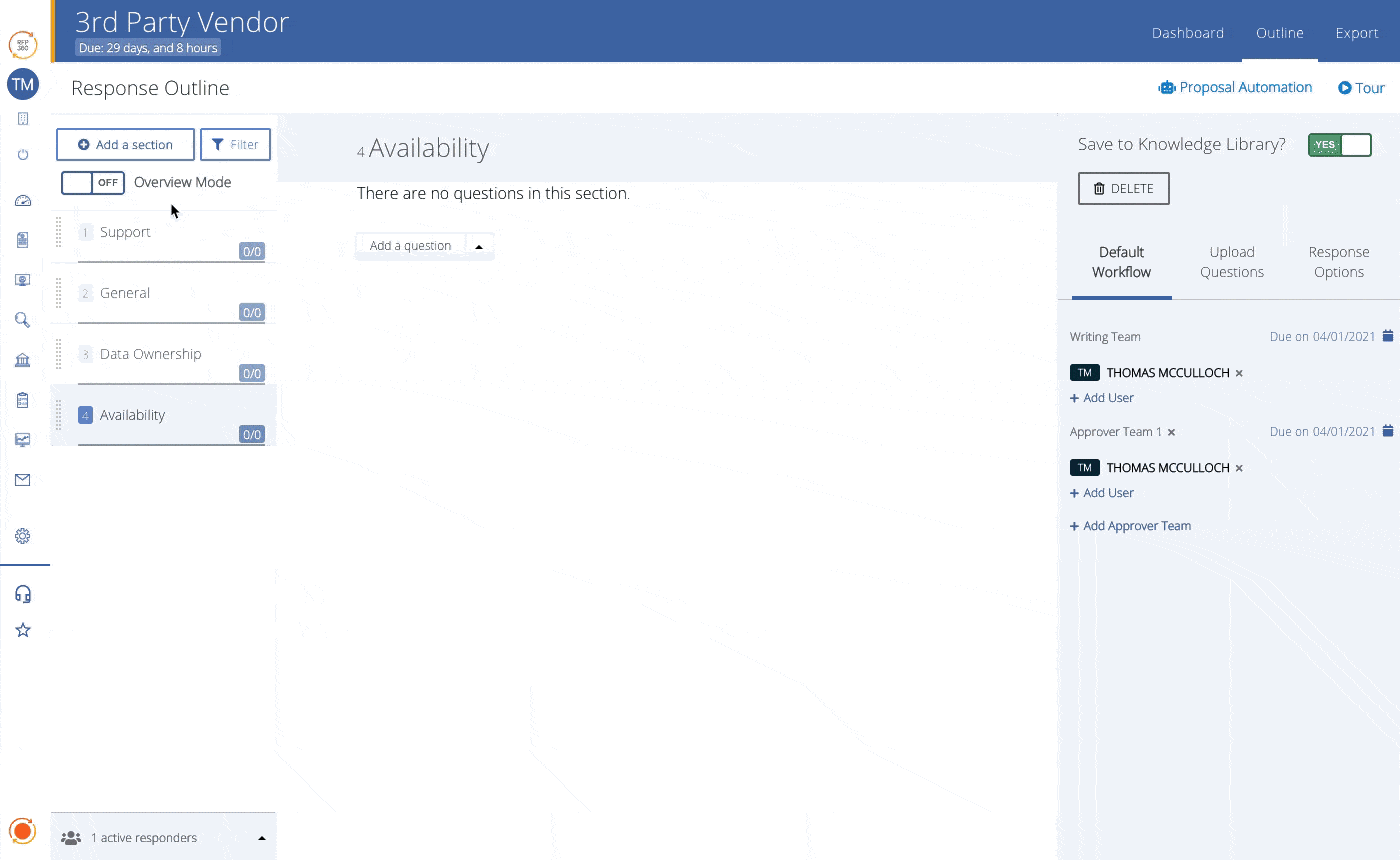Go to the Export tab

1356,33
